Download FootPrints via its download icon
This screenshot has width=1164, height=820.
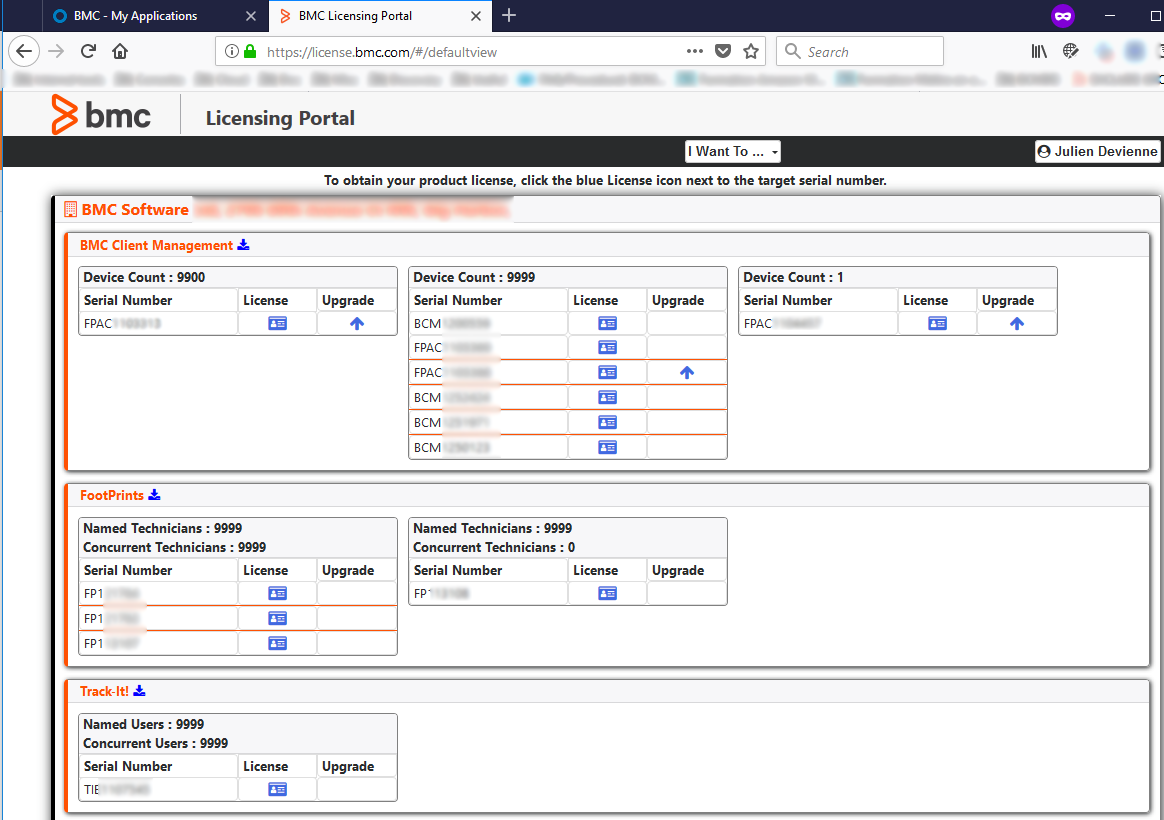pyautogui.click(x=154, y=495)
